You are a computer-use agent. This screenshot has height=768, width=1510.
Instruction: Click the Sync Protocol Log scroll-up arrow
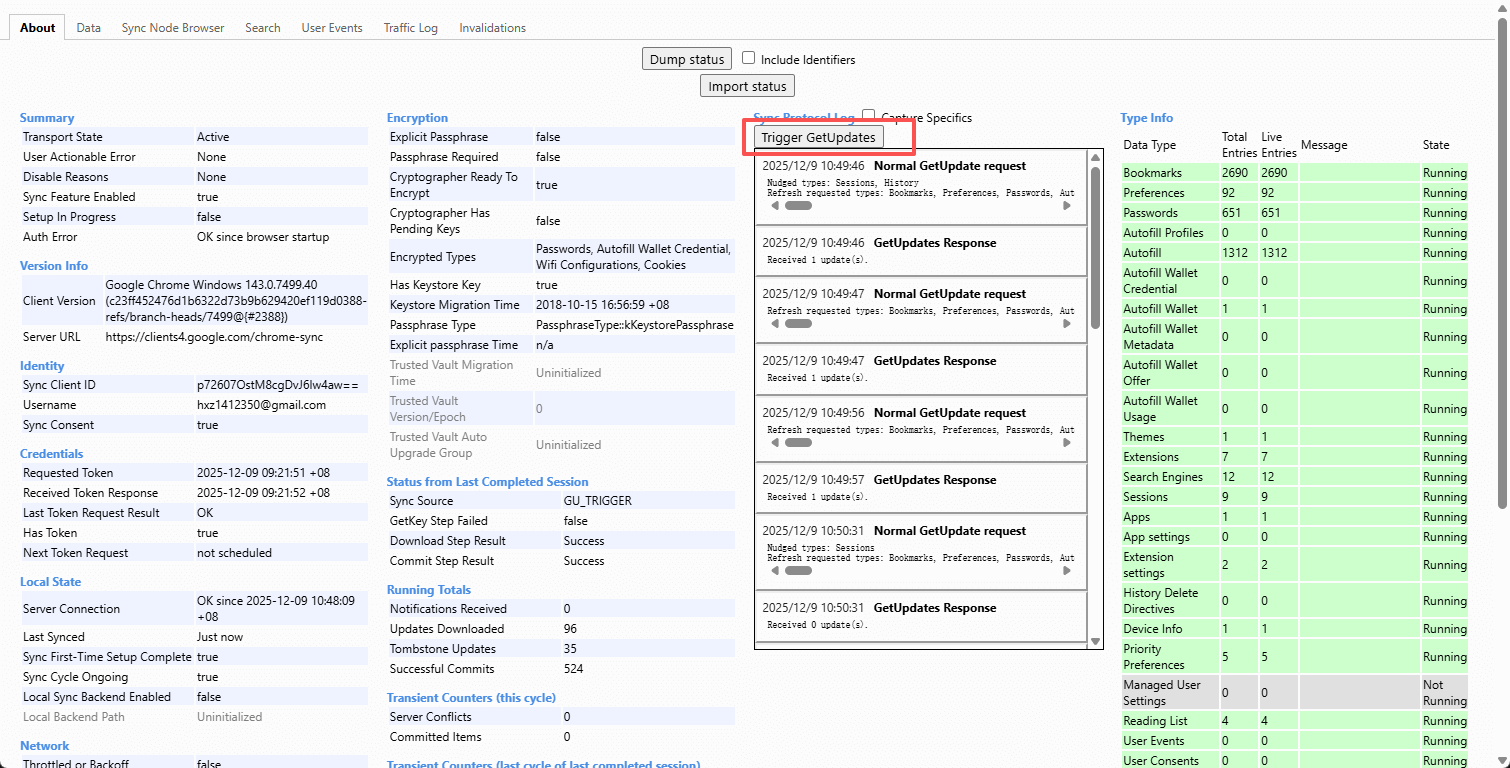[x=1096, y=157]
